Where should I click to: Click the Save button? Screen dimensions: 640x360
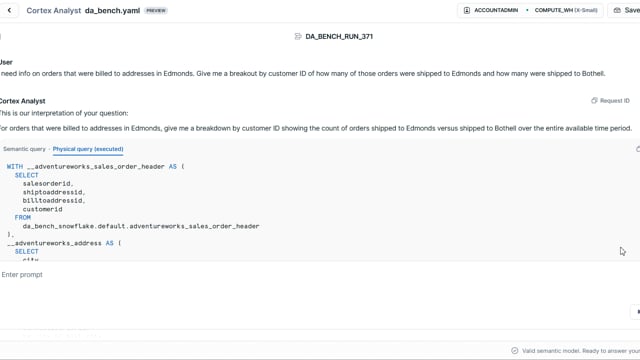(626, 10)
